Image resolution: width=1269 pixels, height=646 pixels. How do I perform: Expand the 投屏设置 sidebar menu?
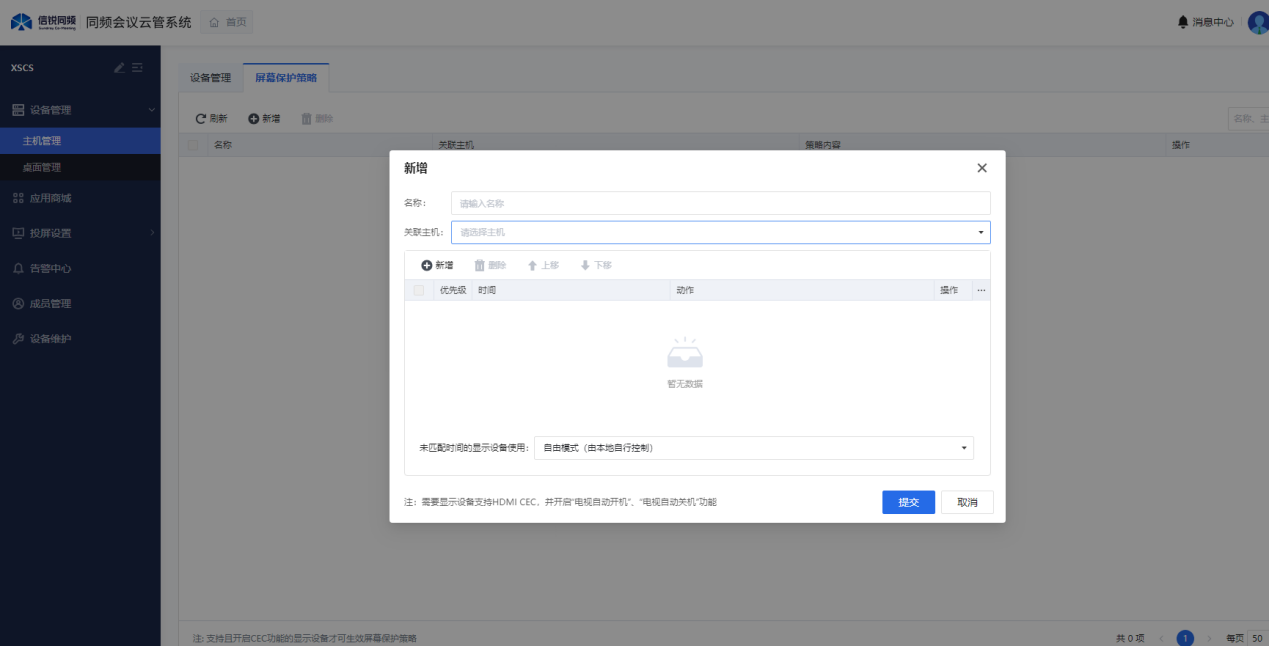[x=152, y=233]
